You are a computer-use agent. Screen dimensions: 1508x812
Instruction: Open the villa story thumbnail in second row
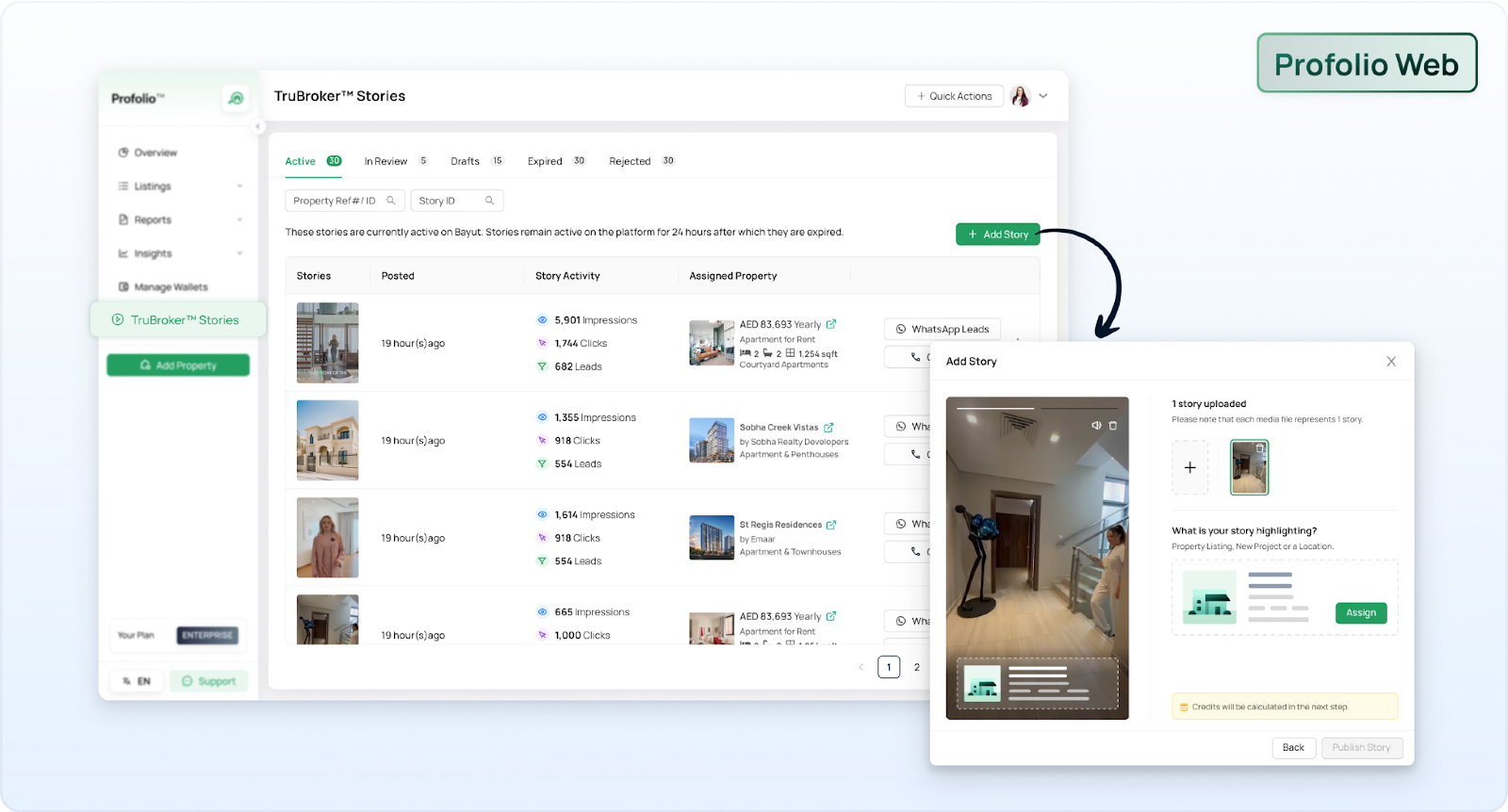point(328,440)
